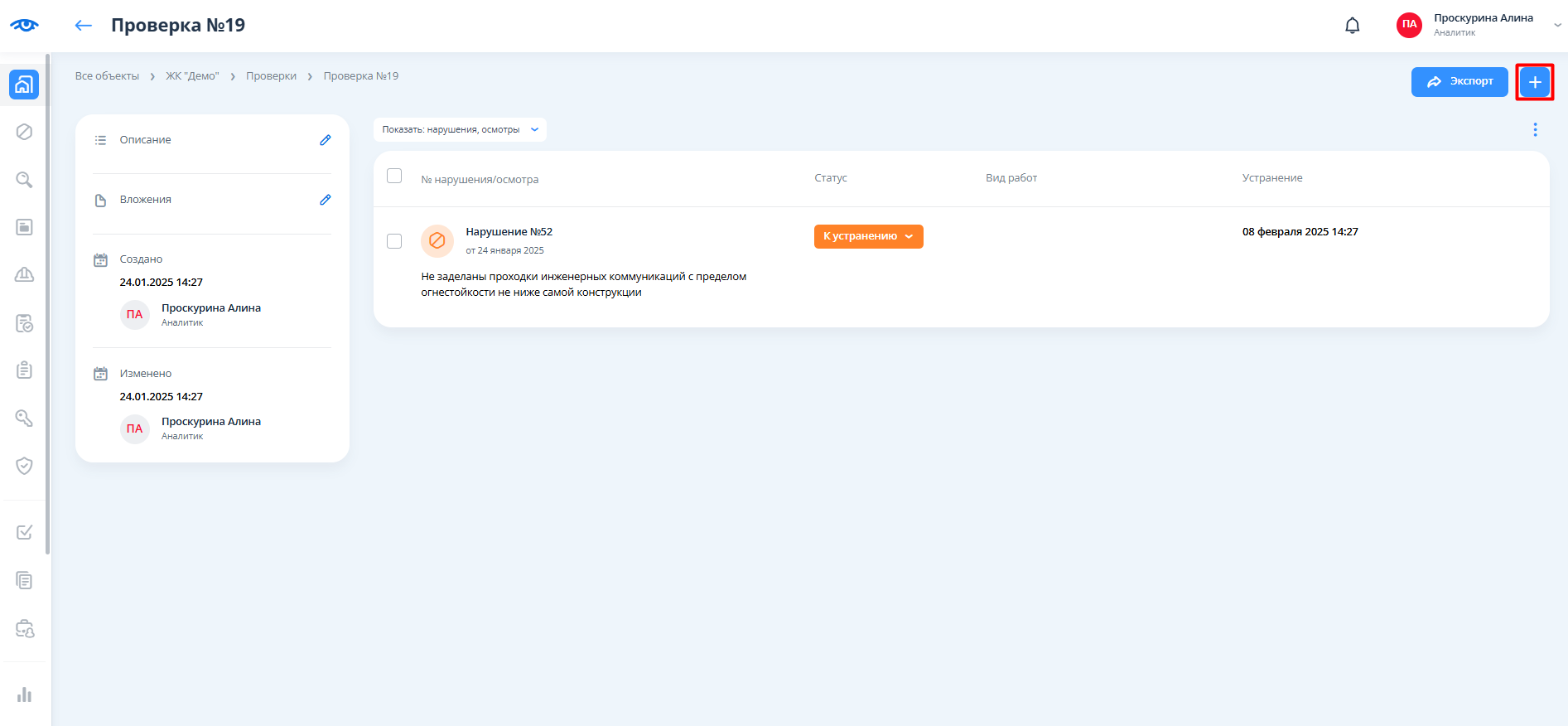
Task: Click the back arrow next to Проверка №19
Action: click(x=83, y=26)
